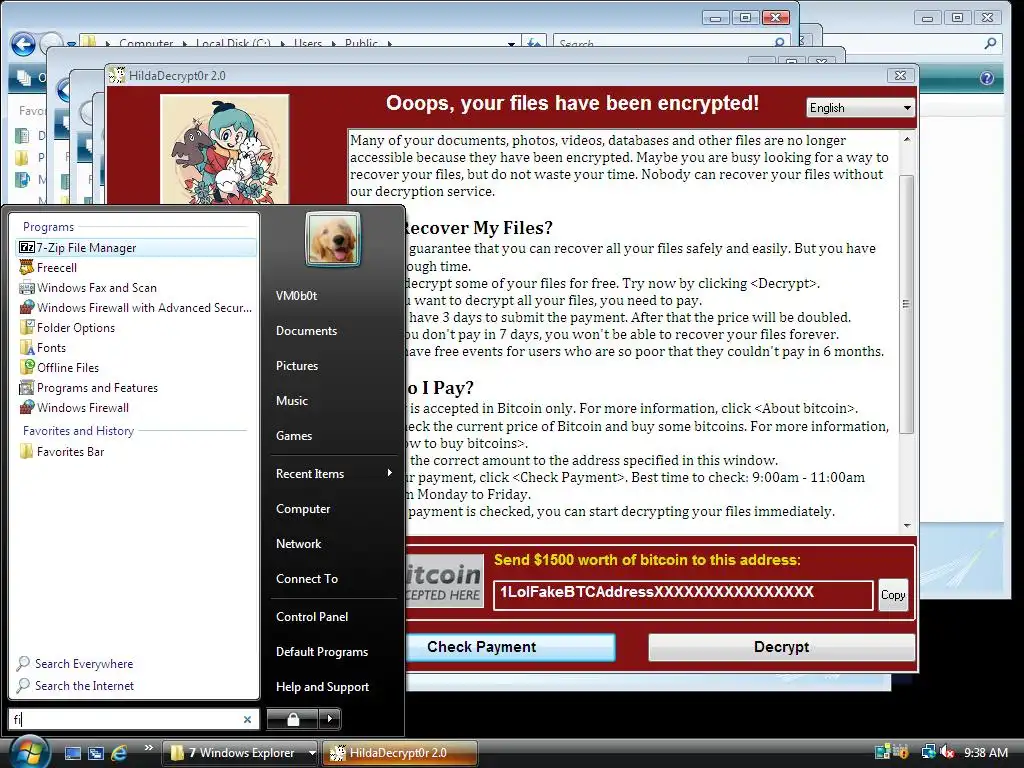Open VM0b0t user folder
Viewport: 1024px width, 768px height.
(296, 296)
